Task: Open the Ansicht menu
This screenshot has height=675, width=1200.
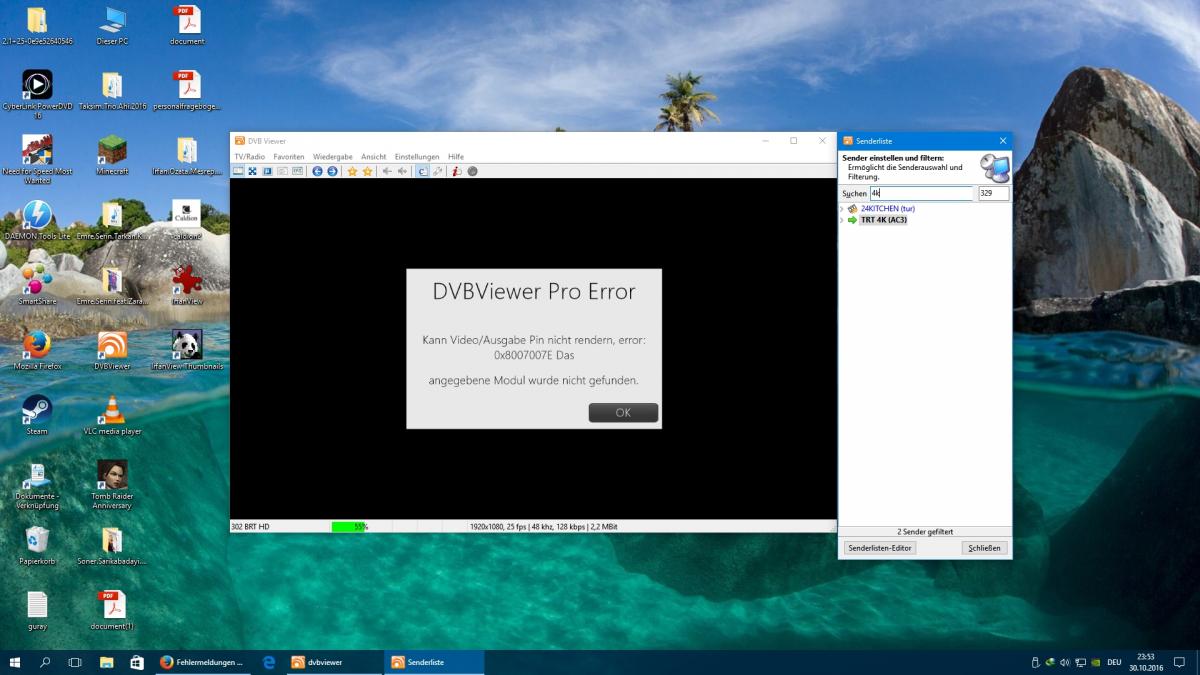Action: [373, 157]
